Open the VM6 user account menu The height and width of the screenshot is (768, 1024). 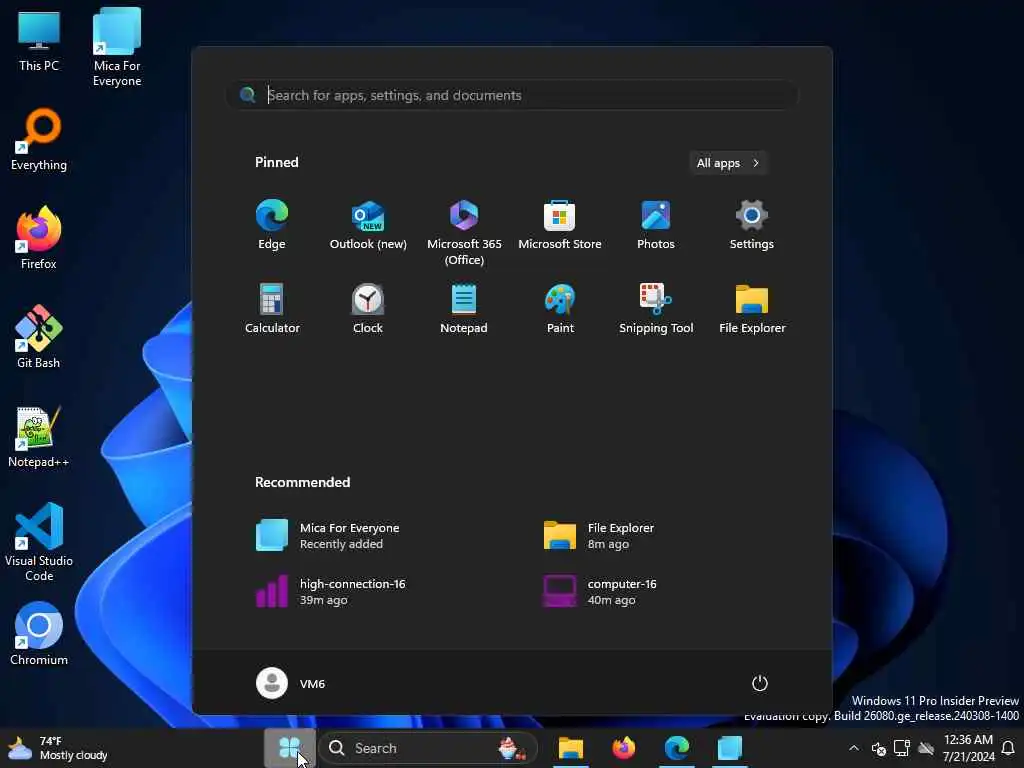coord(291,683)
